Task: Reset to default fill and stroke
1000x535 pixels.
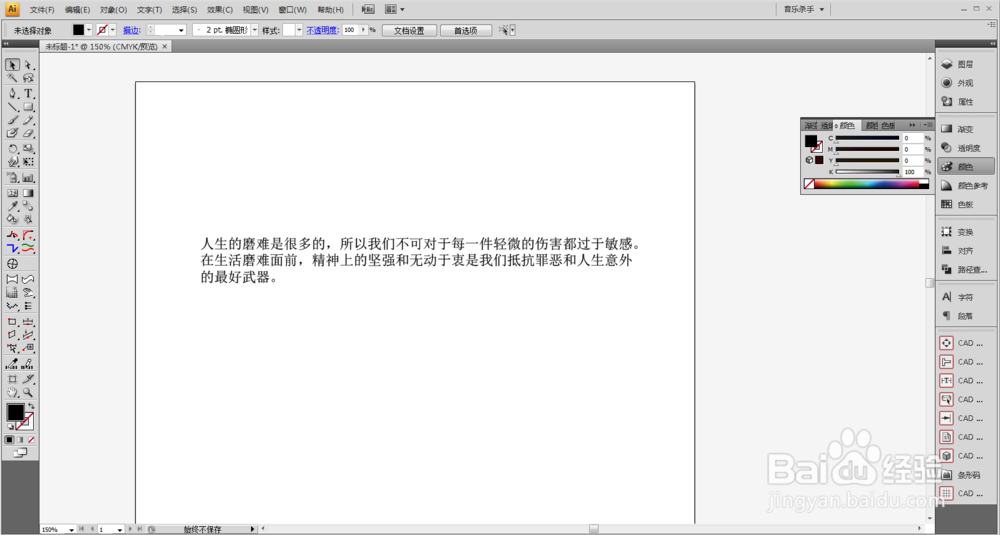Action: click(10, 426)
